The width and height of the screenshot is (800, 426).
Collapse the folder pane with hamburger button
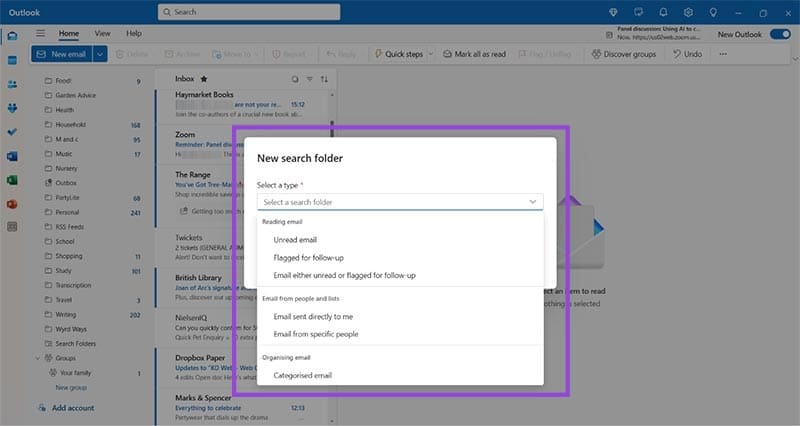click(x=40, y=34)
